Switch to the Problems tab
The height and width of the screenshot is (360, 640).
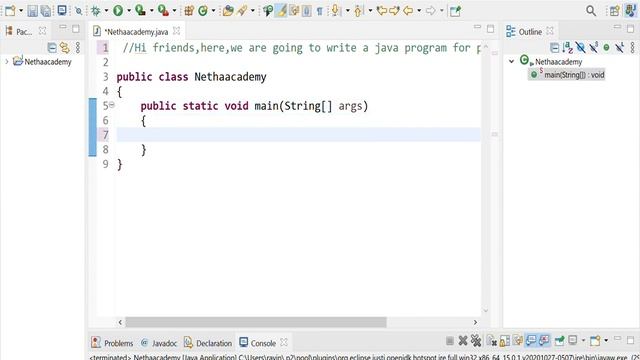112,343
